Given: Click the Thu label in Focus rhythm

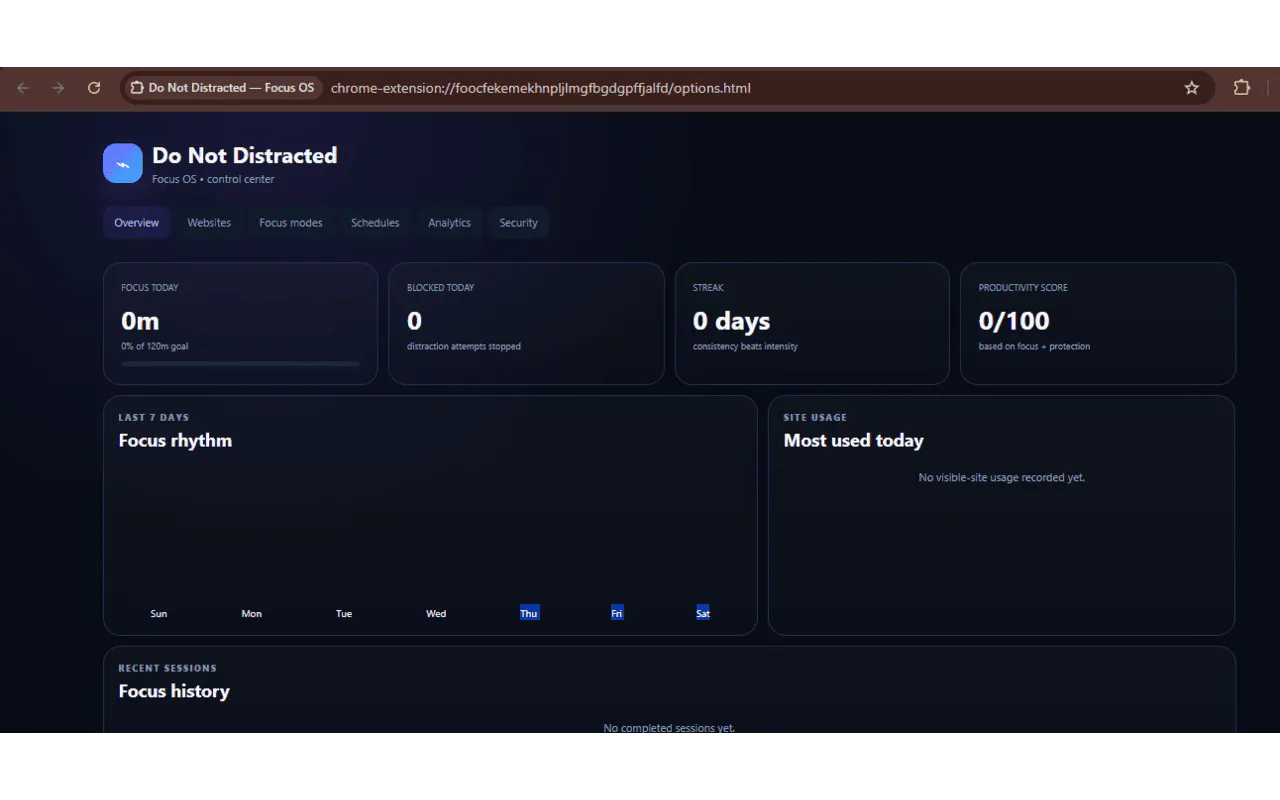Looking at the screenshot, I should 529,613.
